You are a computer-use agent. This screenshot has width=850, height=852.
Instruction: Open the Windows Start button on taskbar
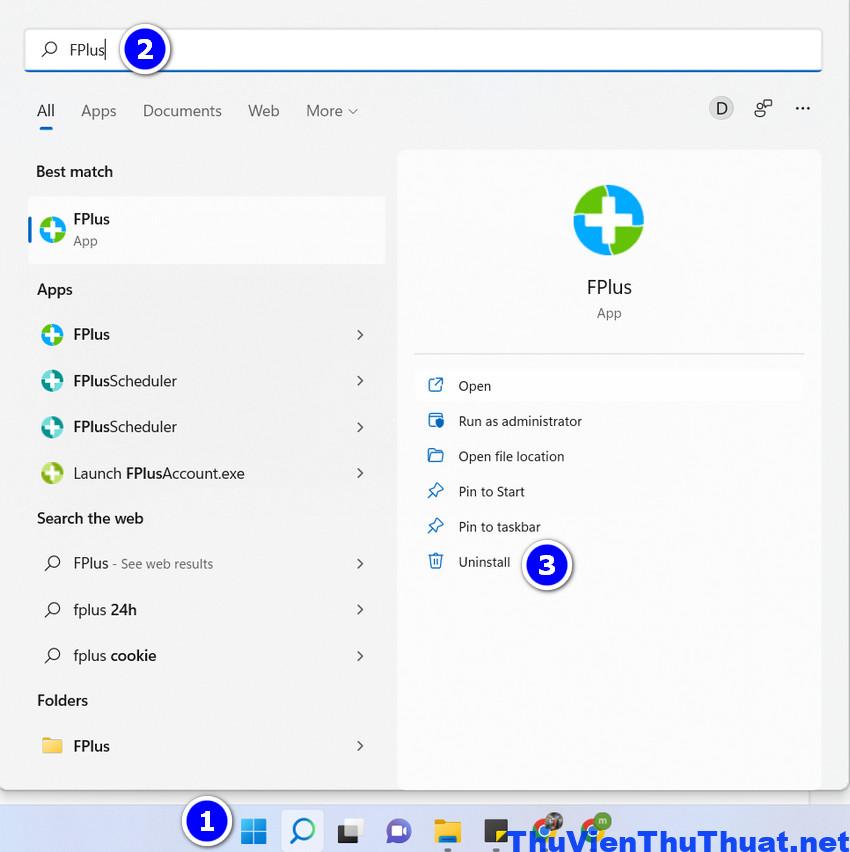coord(253,831)
